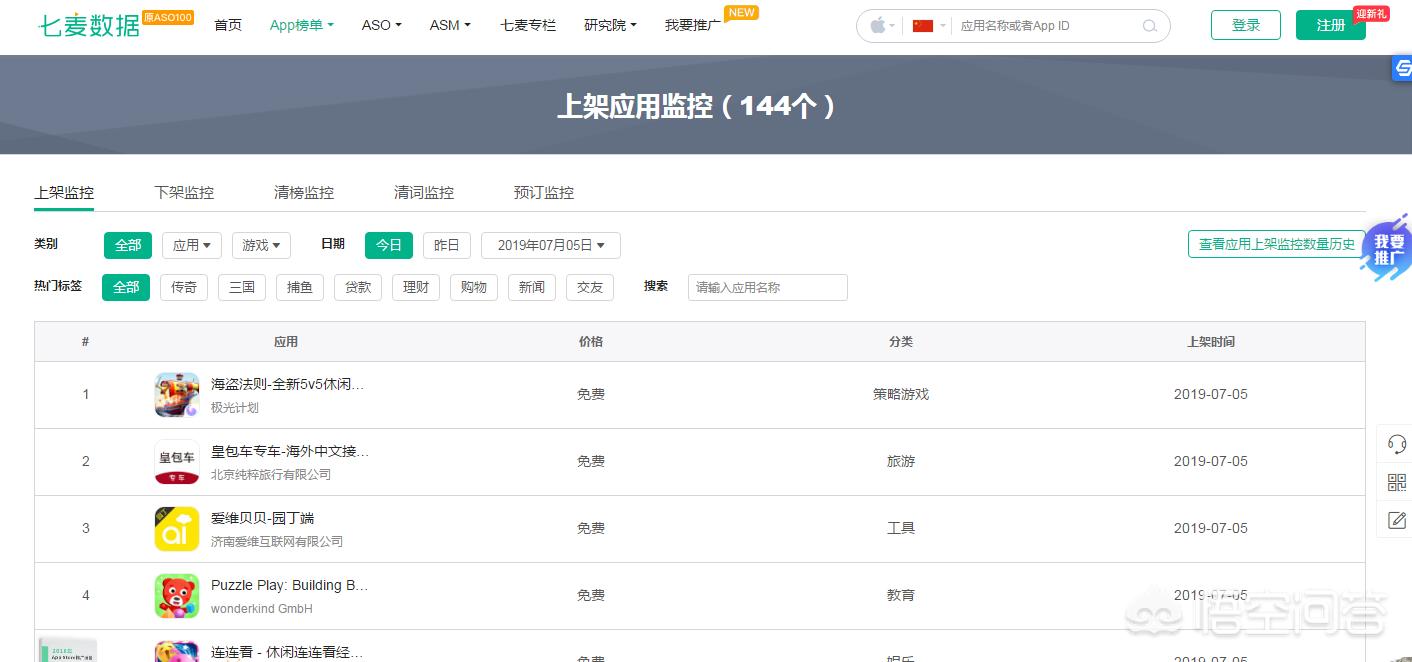
Task: Focus the 请输入应用名称 search field
Action: point(767,287)
